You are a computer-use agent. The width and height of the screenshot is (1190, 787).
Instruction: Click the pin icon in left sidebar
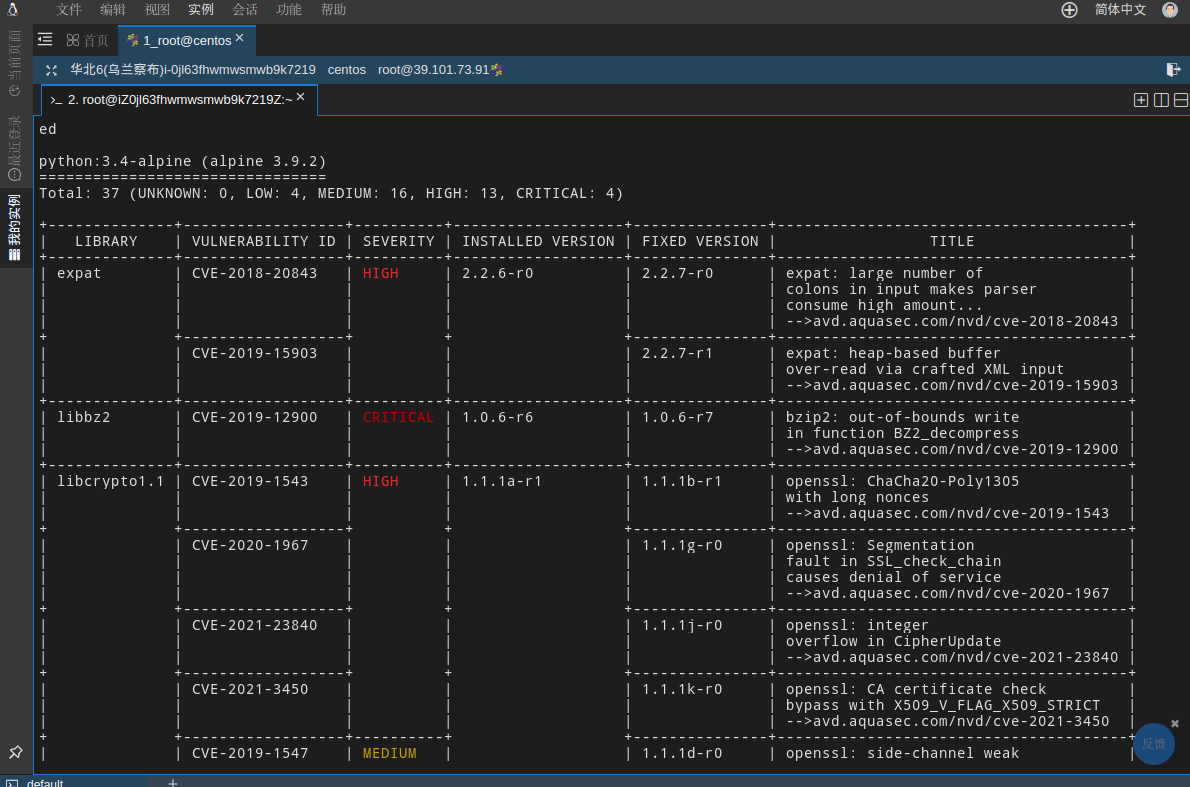click(x=15, y=751)
